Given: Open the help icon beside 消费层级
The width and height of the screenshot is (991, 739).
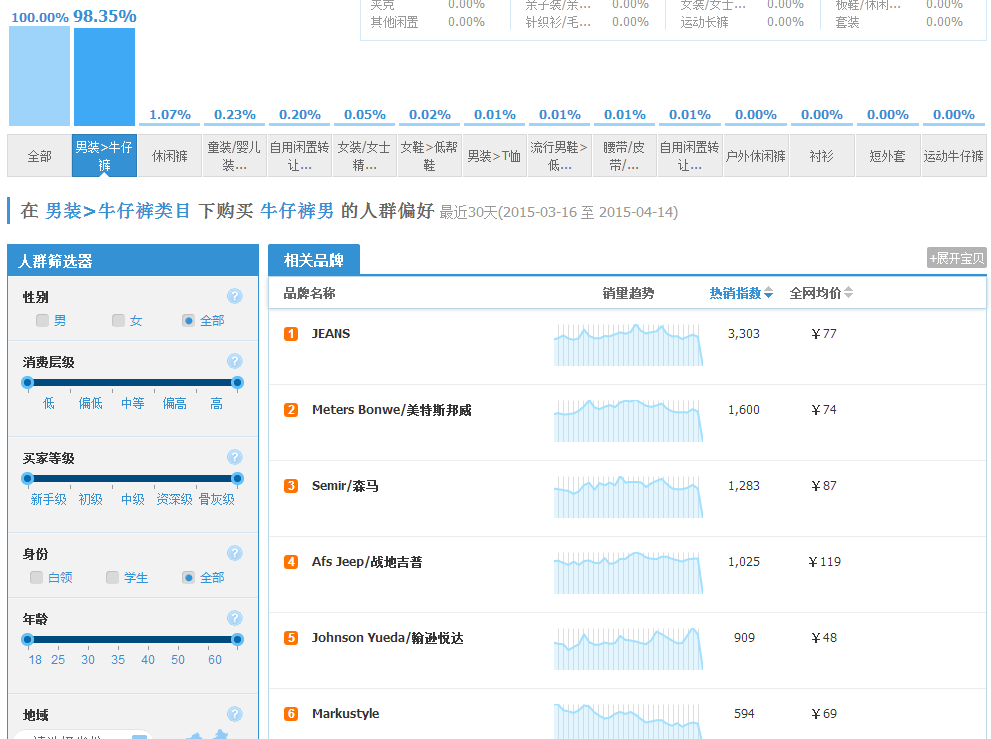Looking at the screenshot, I should point(234,361).
